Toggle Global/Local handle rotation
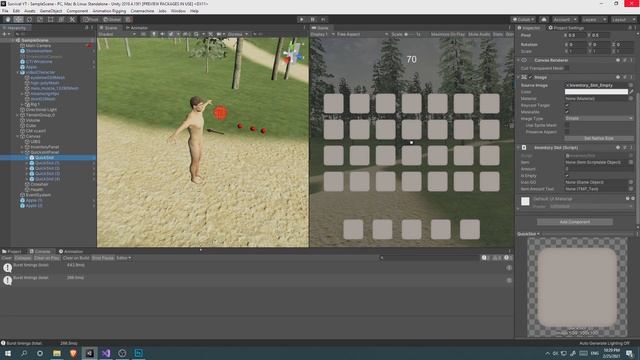This screenshot has width=640, height=360. pos(111,19)
